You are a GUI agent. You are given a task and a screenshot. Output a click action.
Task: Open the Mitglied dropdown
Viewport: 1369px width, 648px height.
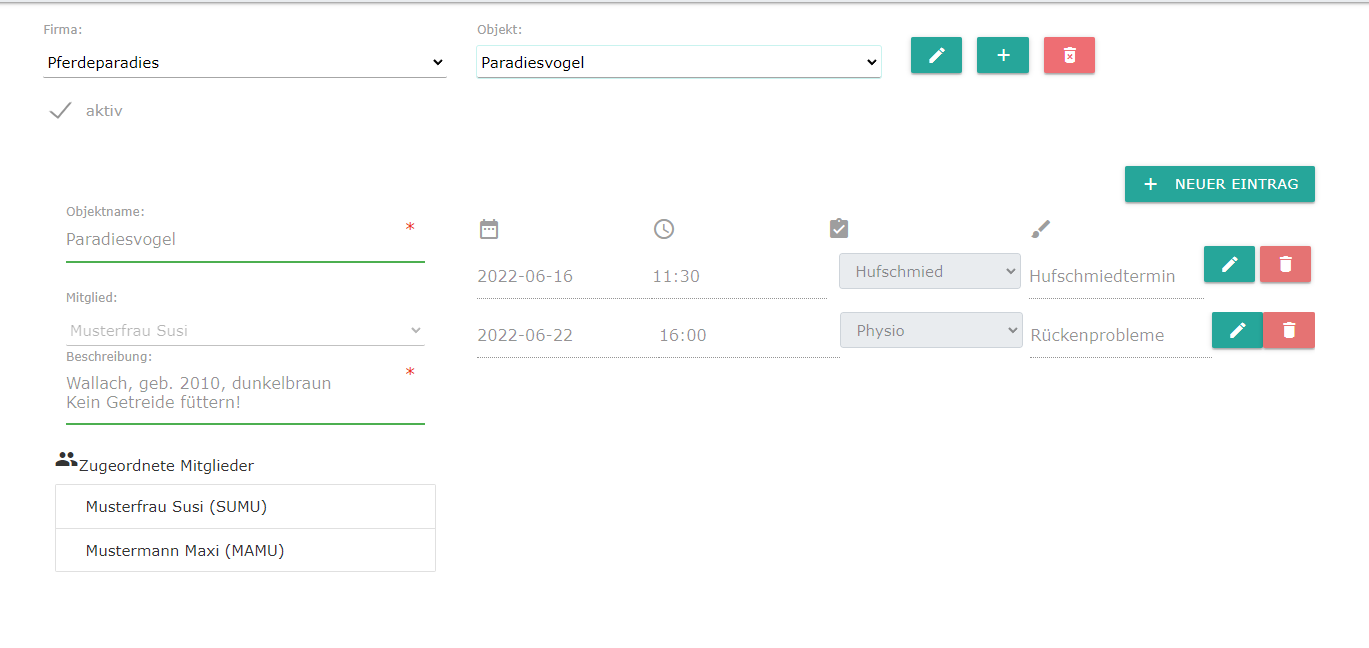point(245,330)
